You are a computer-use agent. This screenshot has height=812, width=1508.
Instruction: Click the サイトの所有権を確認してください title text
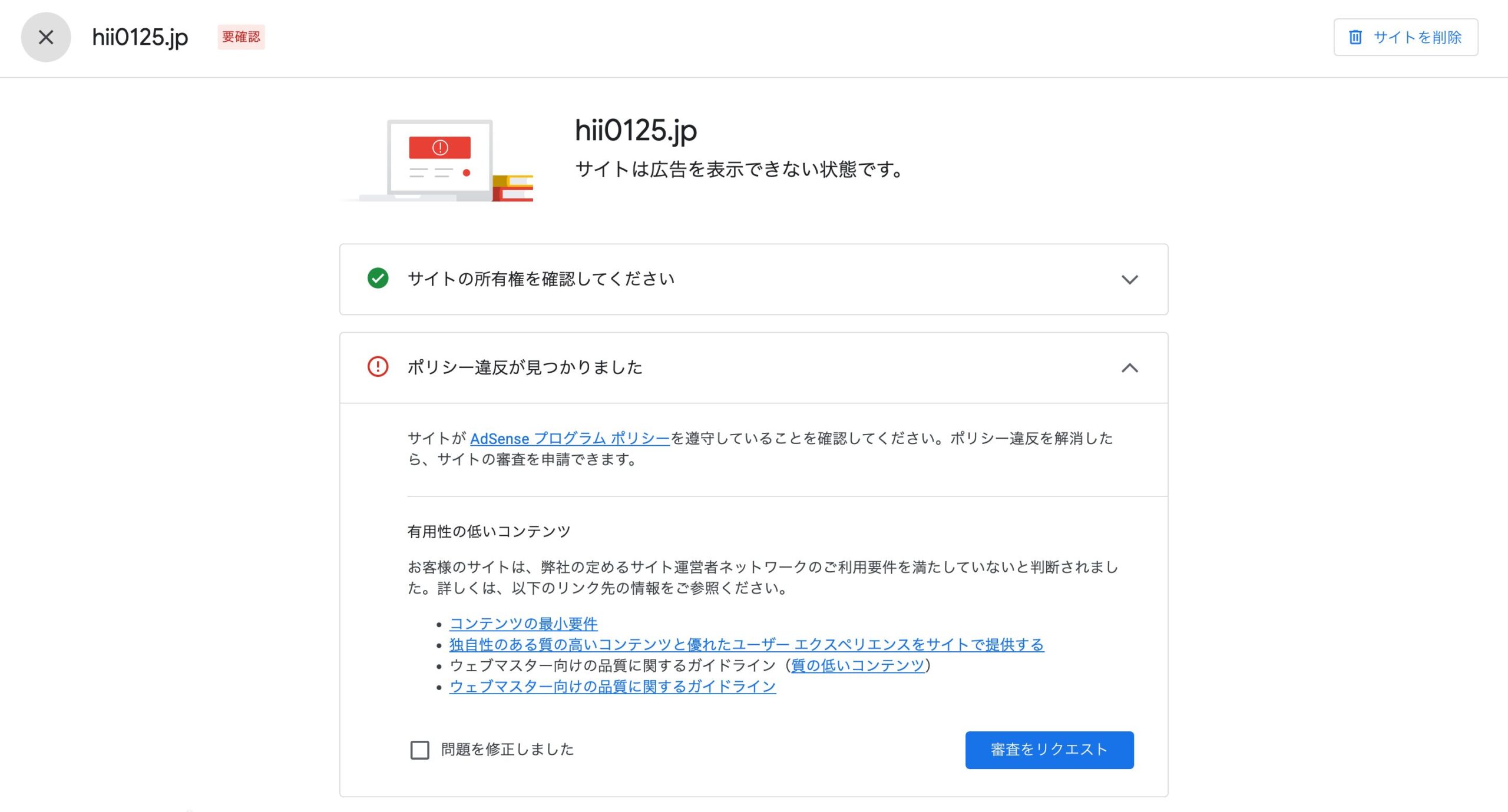[541, 279]
